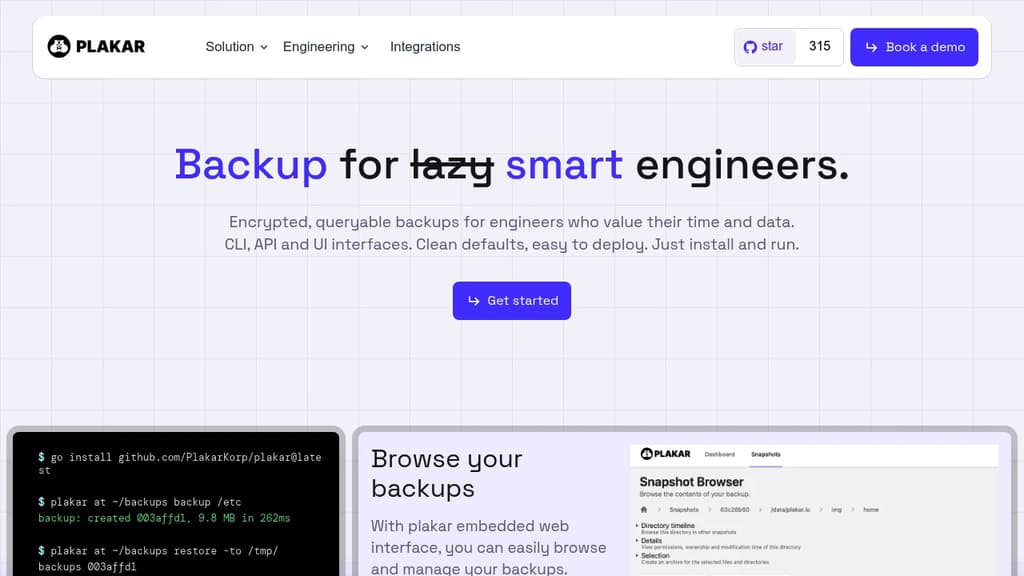Click the Book a demo button

pyautogui.click(x=913, y=46)
